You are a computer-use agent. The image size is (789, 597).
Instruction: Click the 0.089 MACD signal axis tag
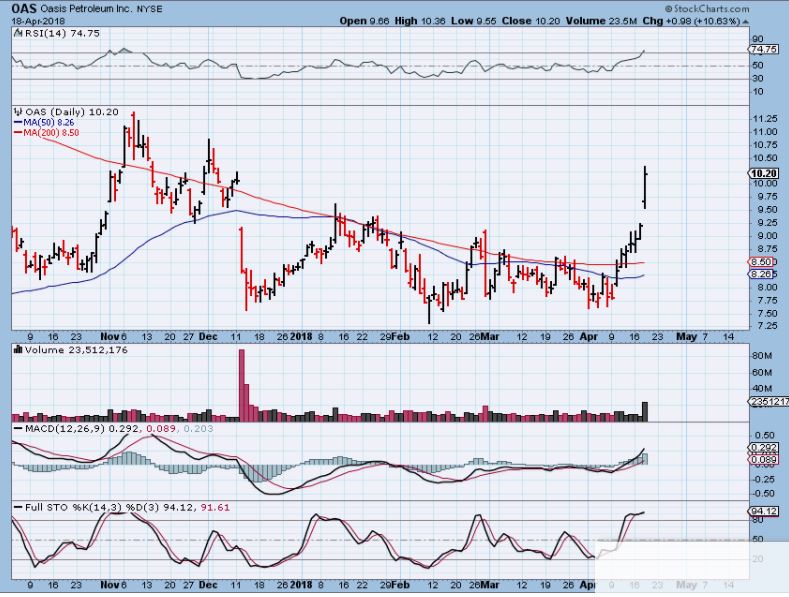pyautogui.click(x=762, y=460)
